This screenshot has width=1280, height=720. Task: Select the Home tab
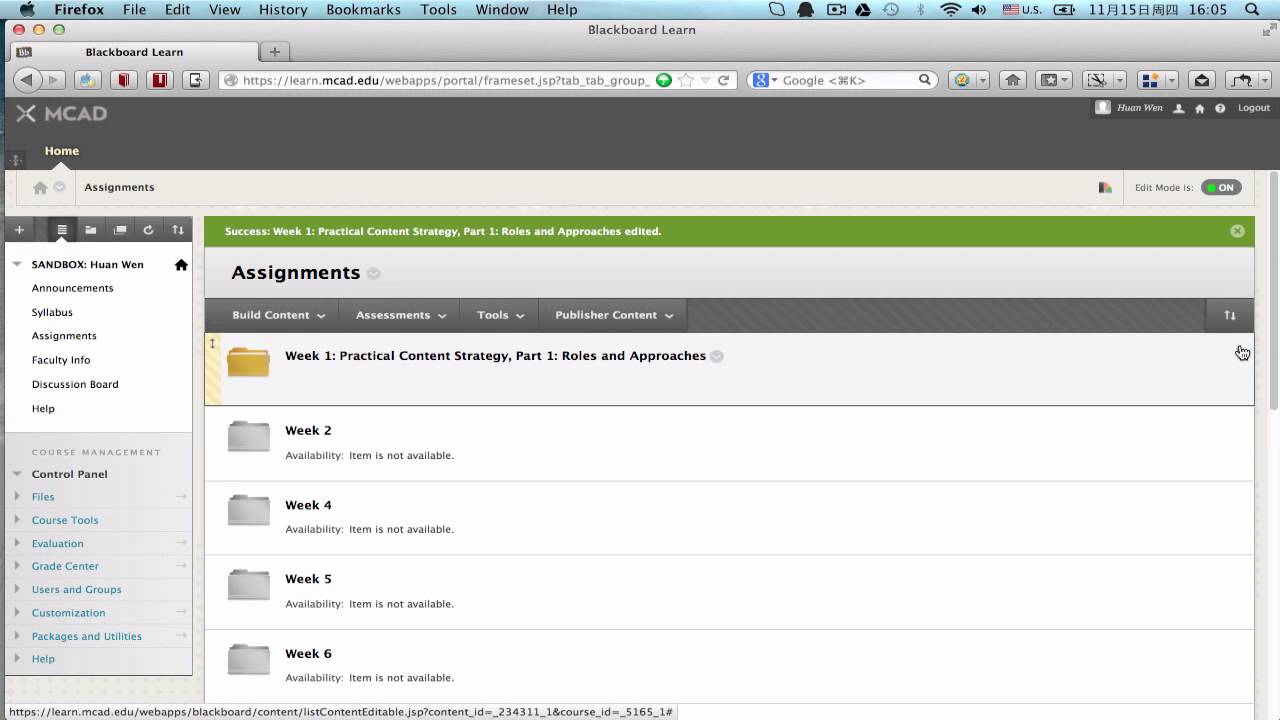click(61, 151)
